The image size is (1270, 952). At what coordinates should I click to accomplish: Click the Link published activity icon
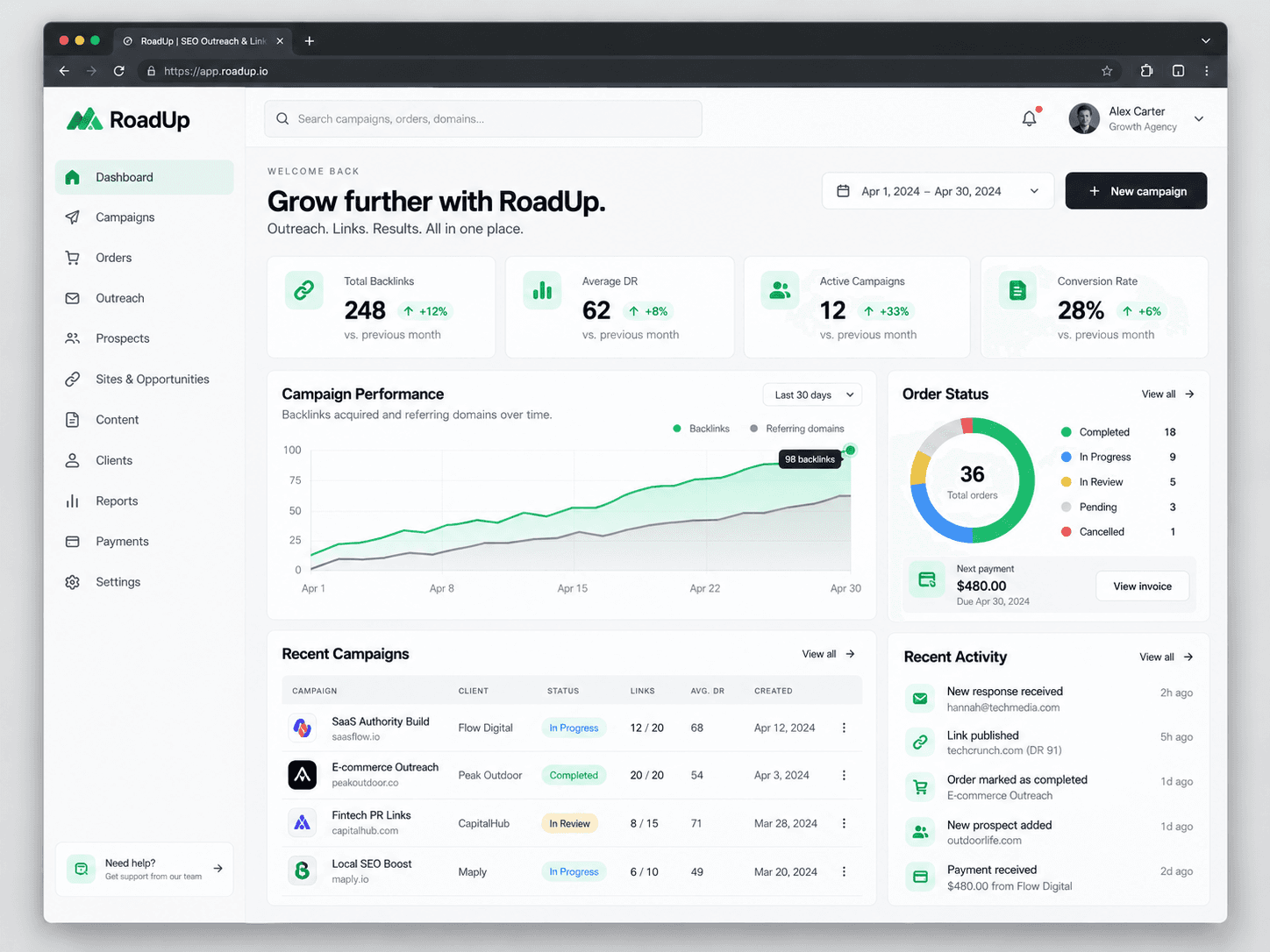[x=920, y=742]
